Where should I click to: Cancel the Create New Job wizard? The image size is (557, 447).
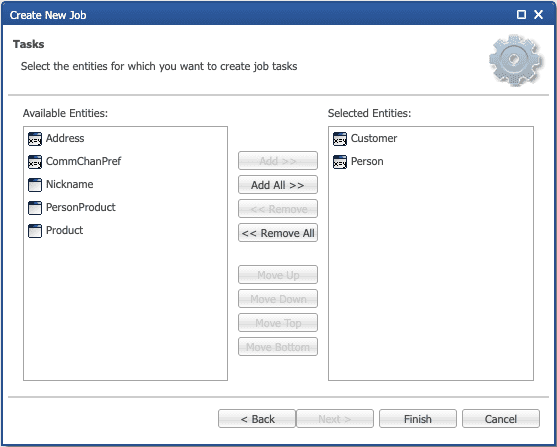(x=501, y=419)
